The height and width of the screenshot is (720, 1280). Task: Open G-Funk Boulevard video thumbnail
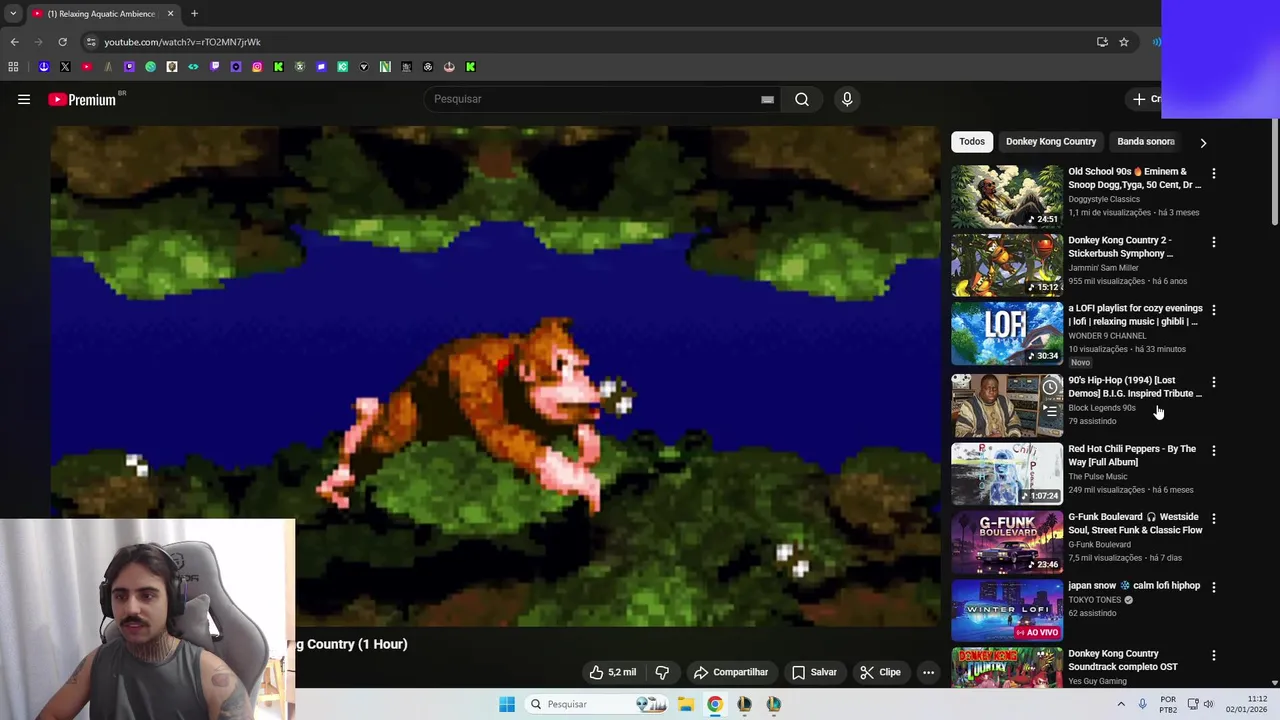[x=1007, y=542]
